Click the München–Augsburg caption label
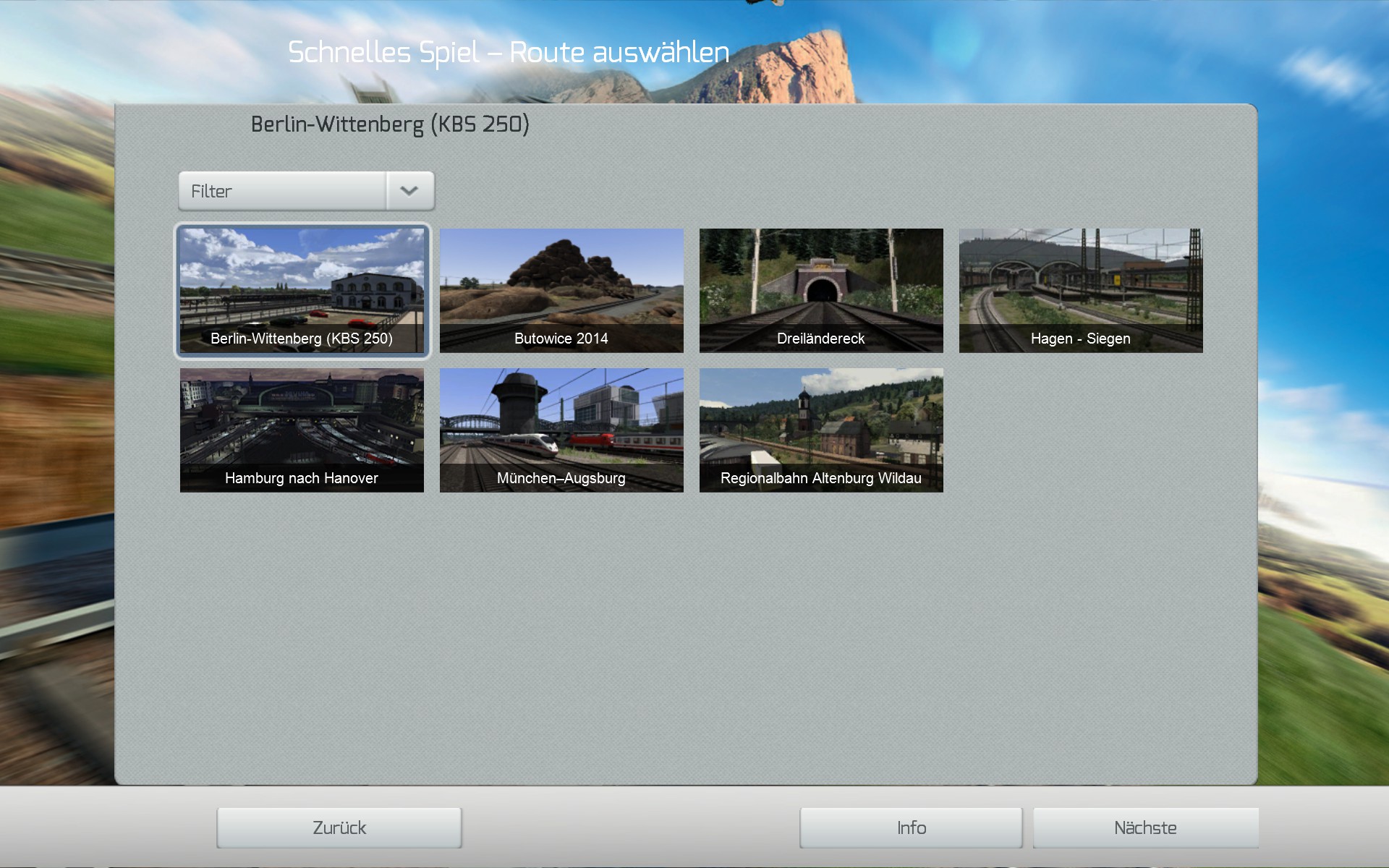 (x=561, y=478)
